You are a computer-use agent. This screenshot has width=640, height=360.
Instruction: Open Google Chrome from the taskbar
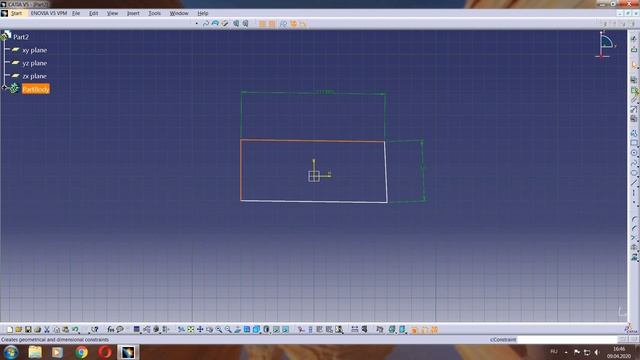pyautogui.click(x=81, y=352)
